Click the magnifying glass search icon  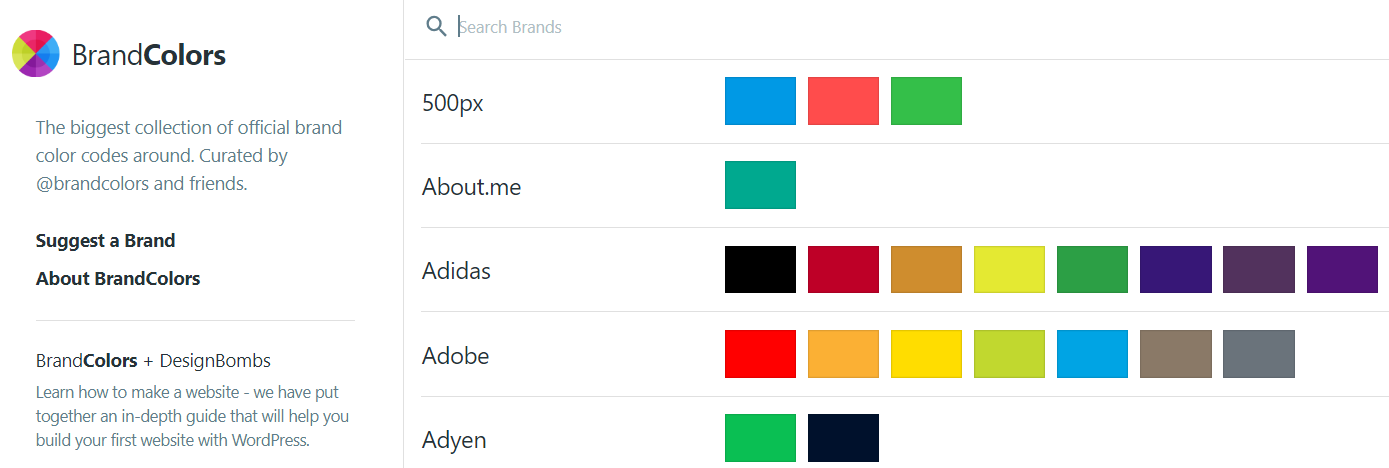(436, 26)
